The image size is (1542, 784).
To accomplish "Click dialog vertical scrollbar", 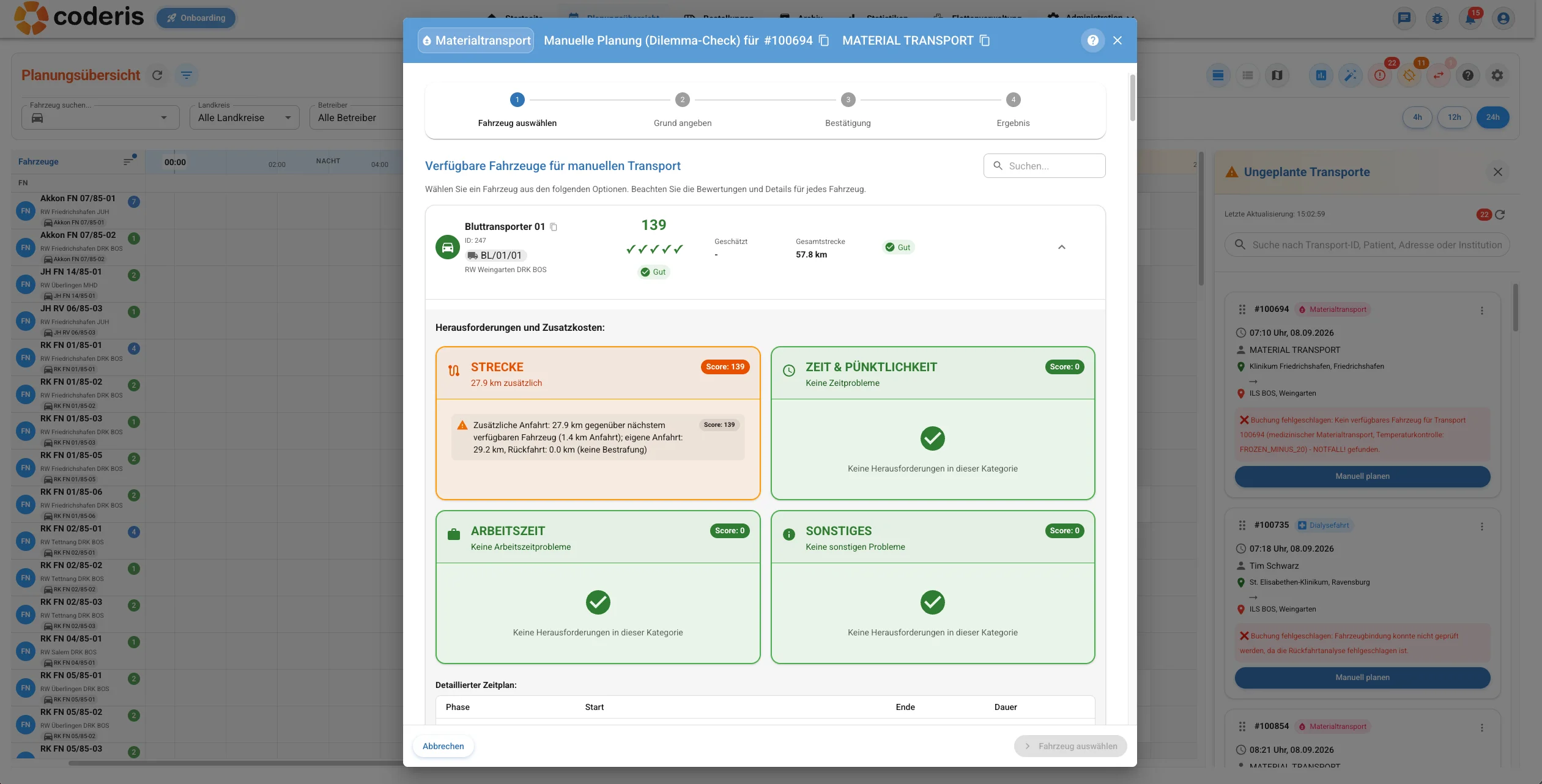I will [1133, 98].
